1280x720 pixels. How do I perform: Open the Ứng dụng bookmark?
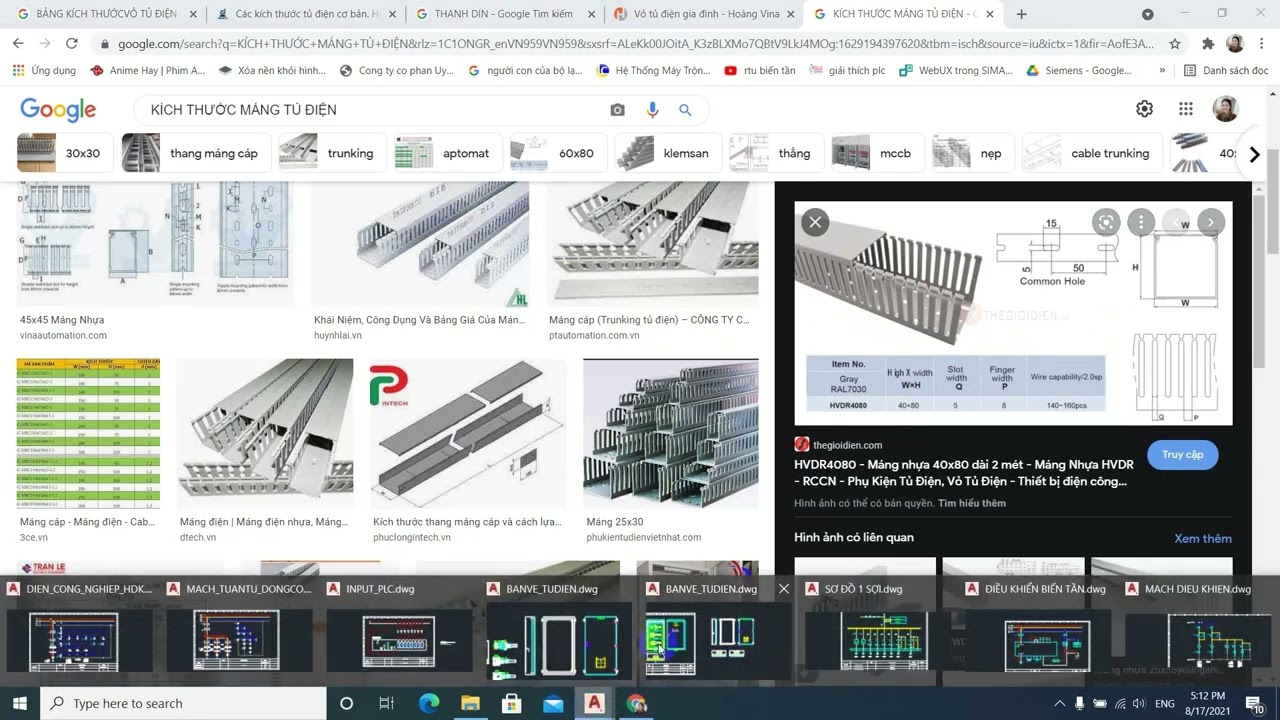[x=44, y=71]
